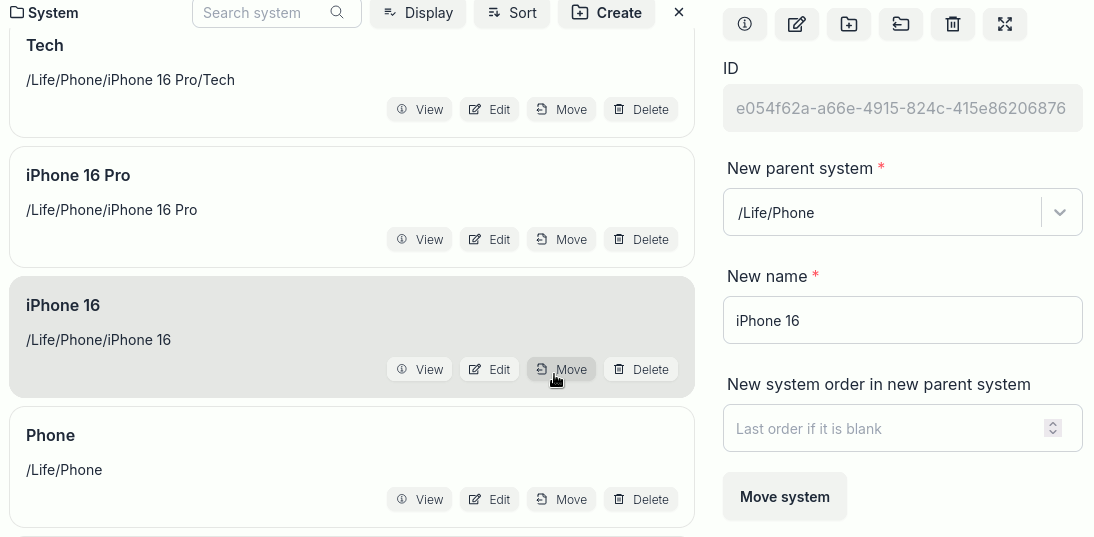Select the iPhone 16 Pro card title
The image size is (1094, 537).
[78, 175]
